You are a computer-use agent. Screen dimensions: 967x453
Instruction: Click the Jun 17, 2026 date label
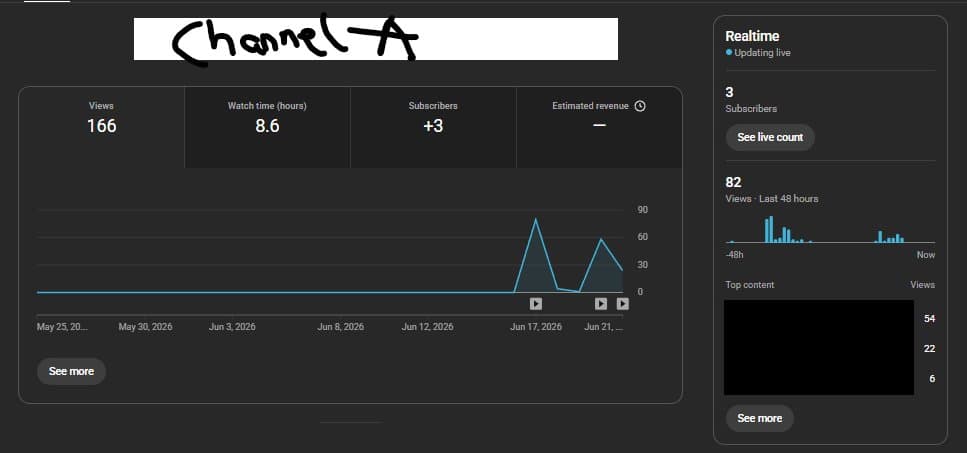pos(536,327)
